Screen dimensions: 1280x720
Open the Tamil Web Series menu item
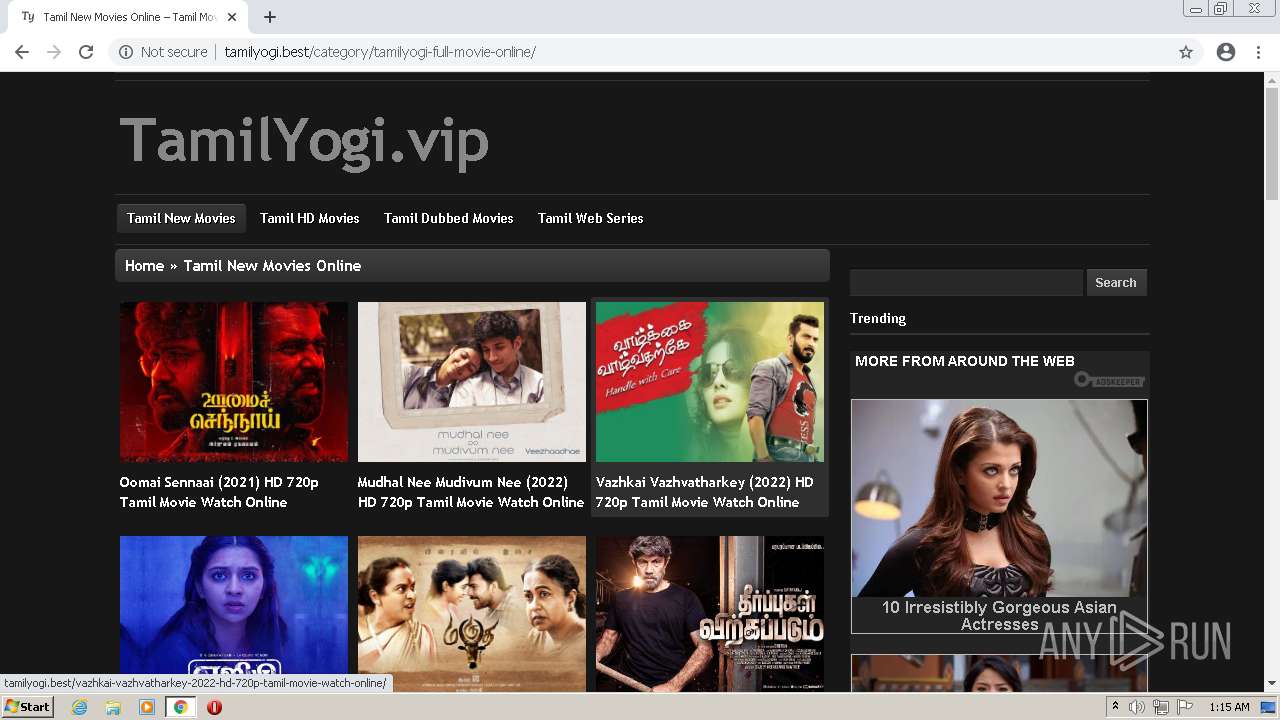point(591,218)
